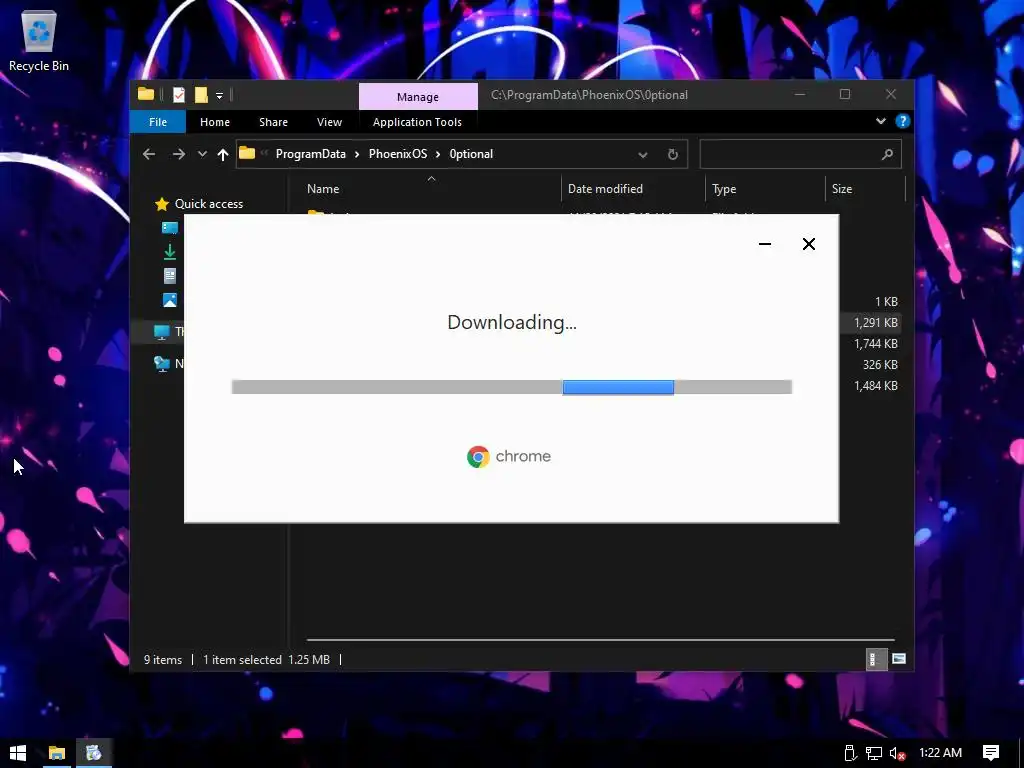The image size is (1024, 768).
Task: Select the file row sized 326 KB
Action: click(872, 364)
